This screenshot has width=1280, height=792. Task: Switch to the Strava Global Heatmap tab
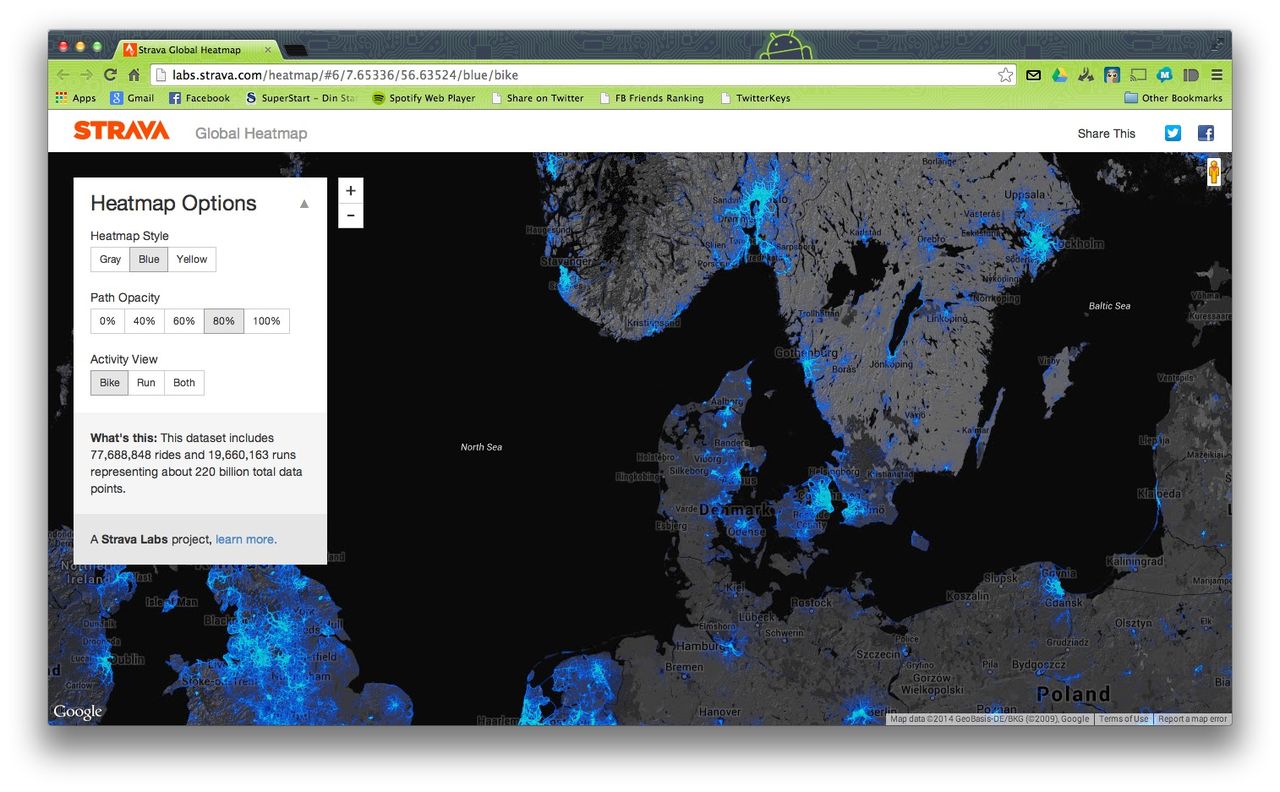(x=197, y=49)
